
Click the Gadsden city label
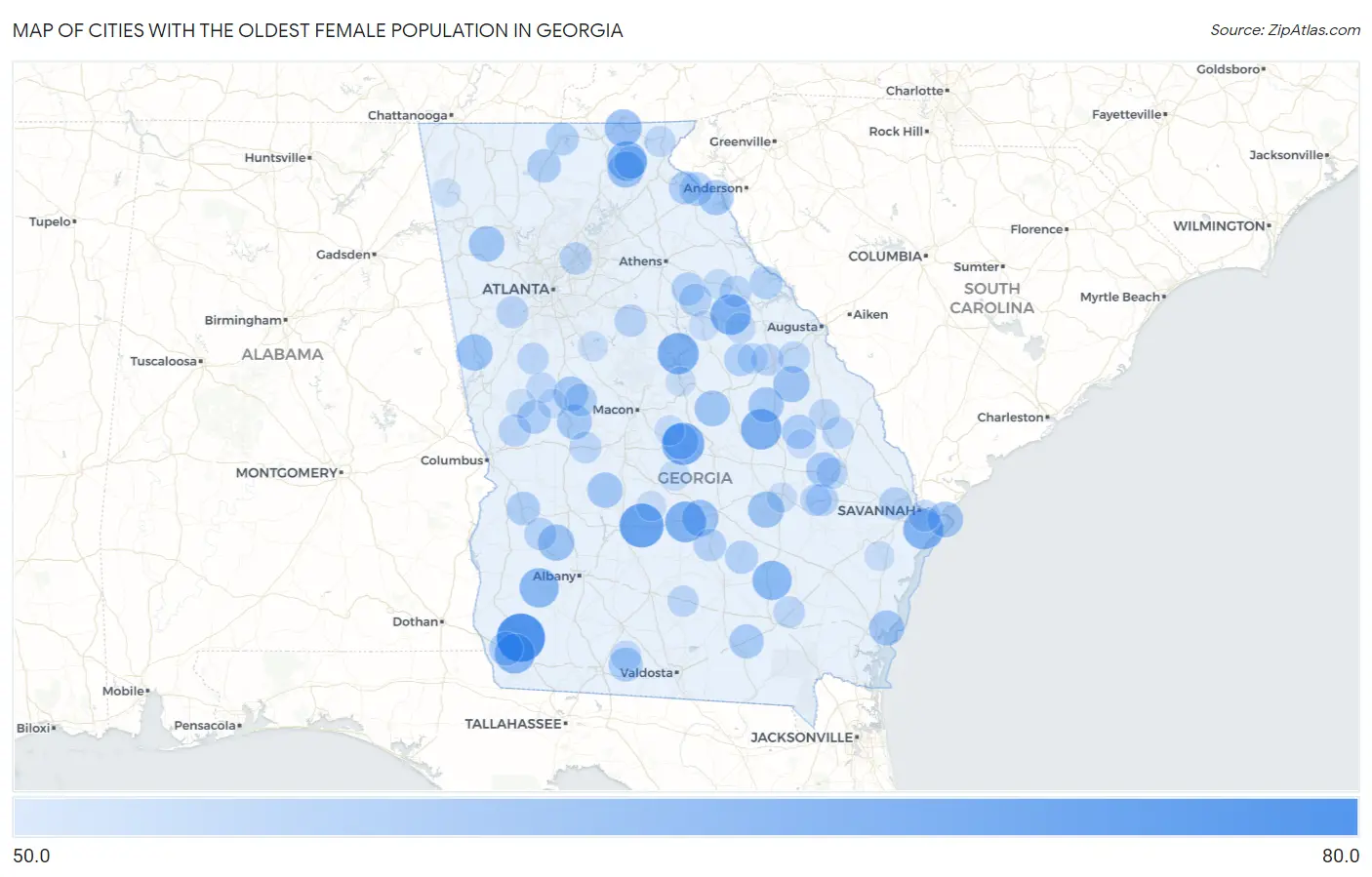(343, 255)
